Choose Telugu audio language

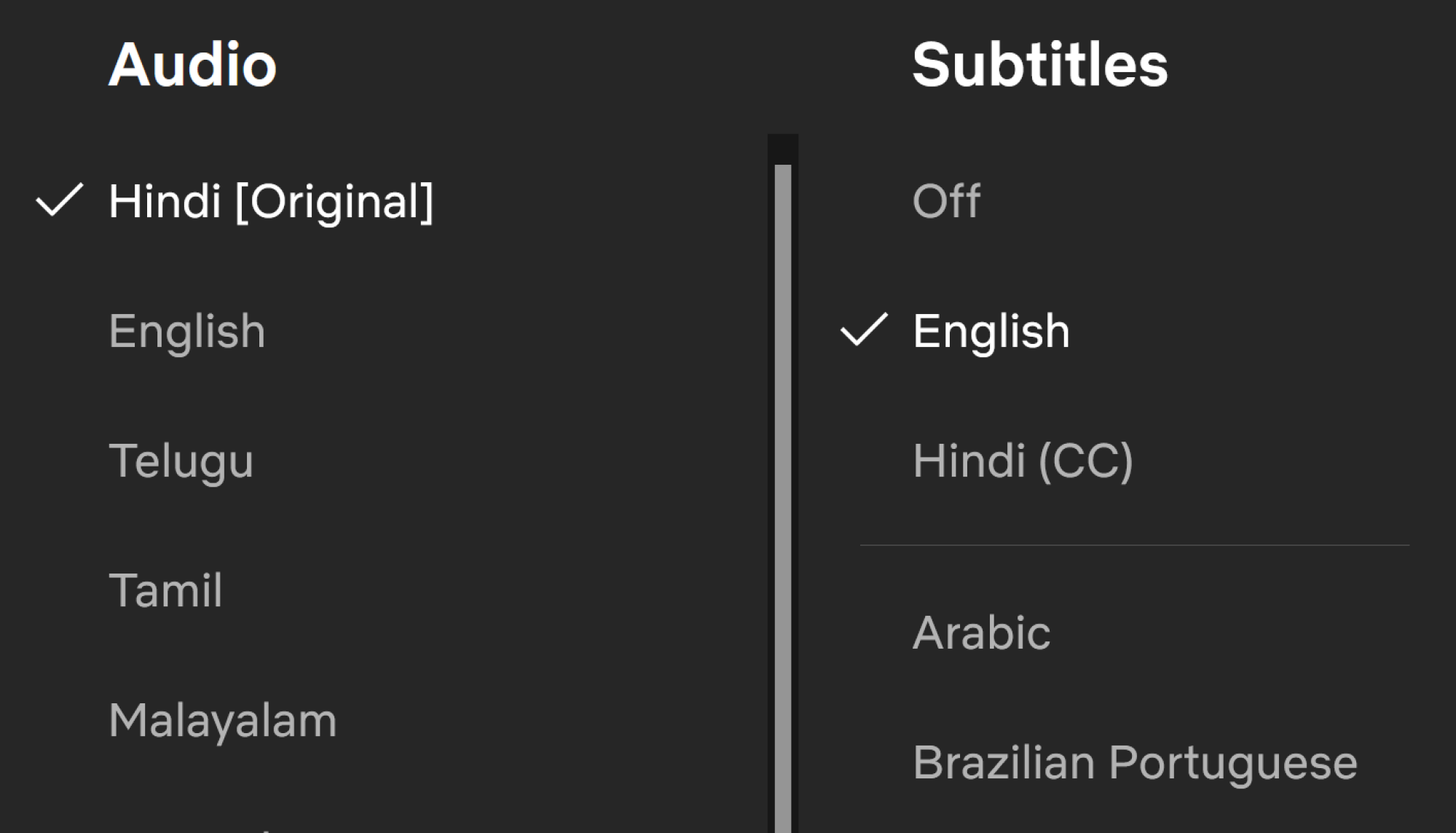tap(181, 461)
